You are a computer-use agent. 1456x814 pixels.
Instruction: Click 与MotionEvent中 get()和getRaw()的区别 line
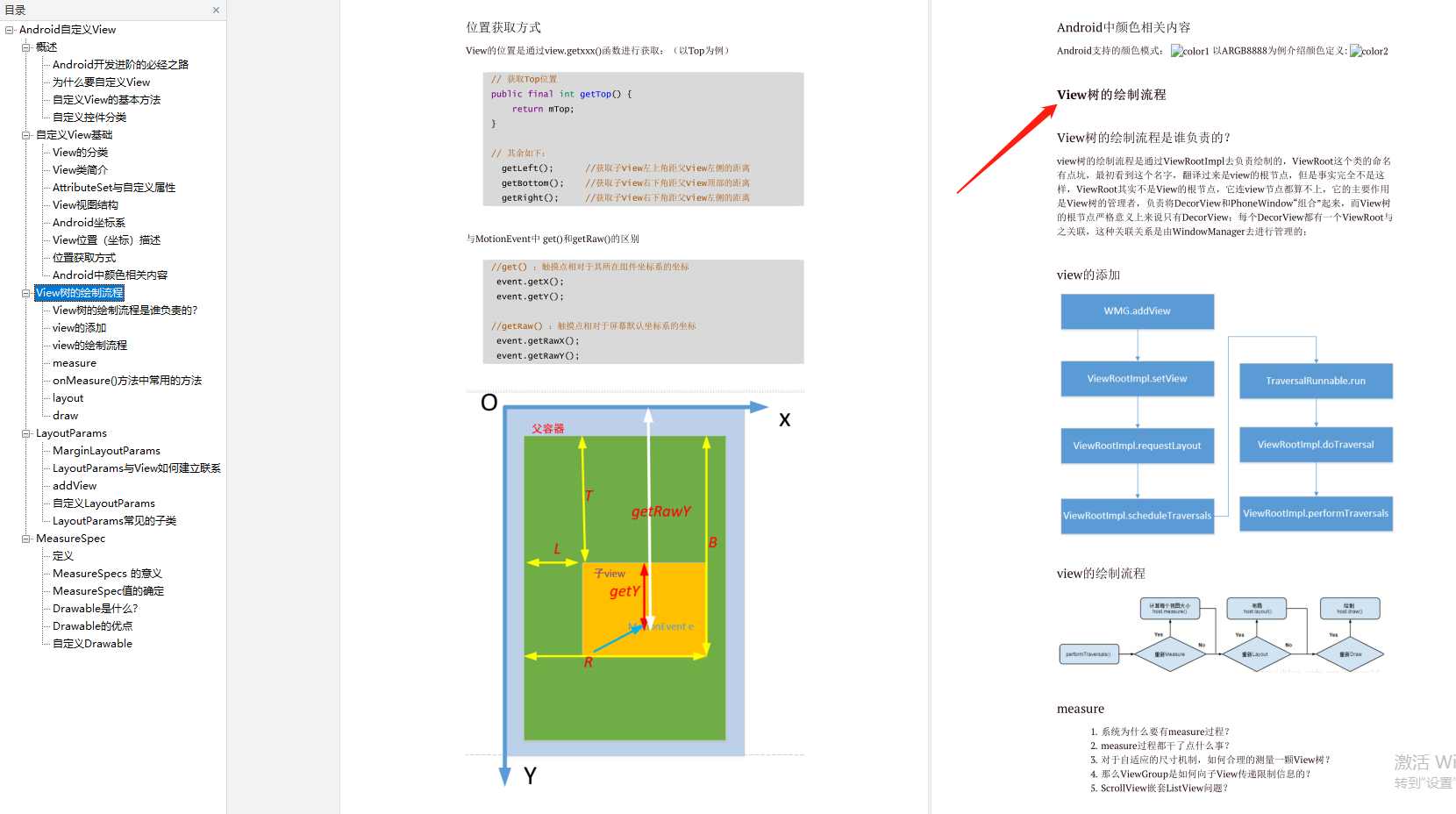[553, 239]
